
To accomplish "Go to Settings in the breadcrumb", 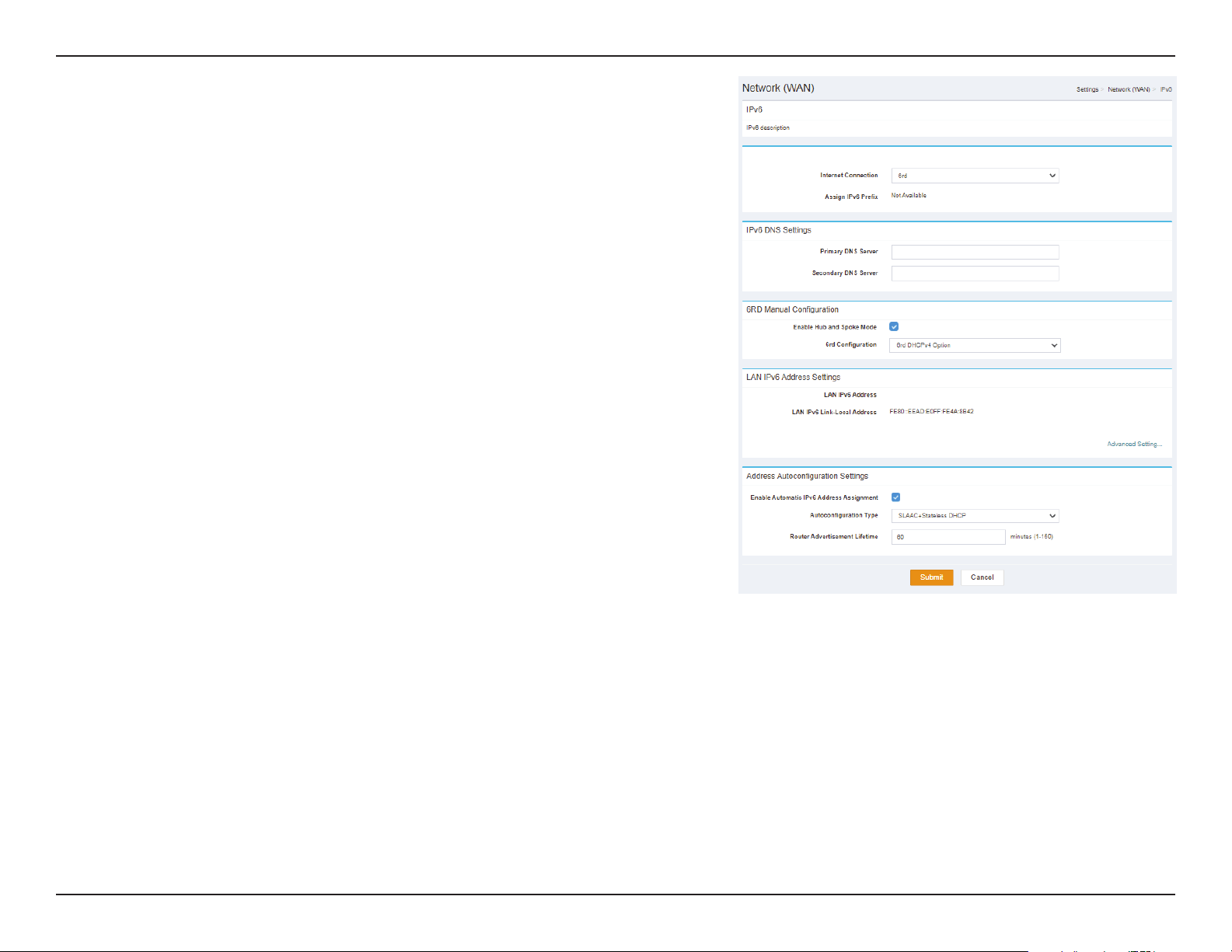I will 1087,89.
